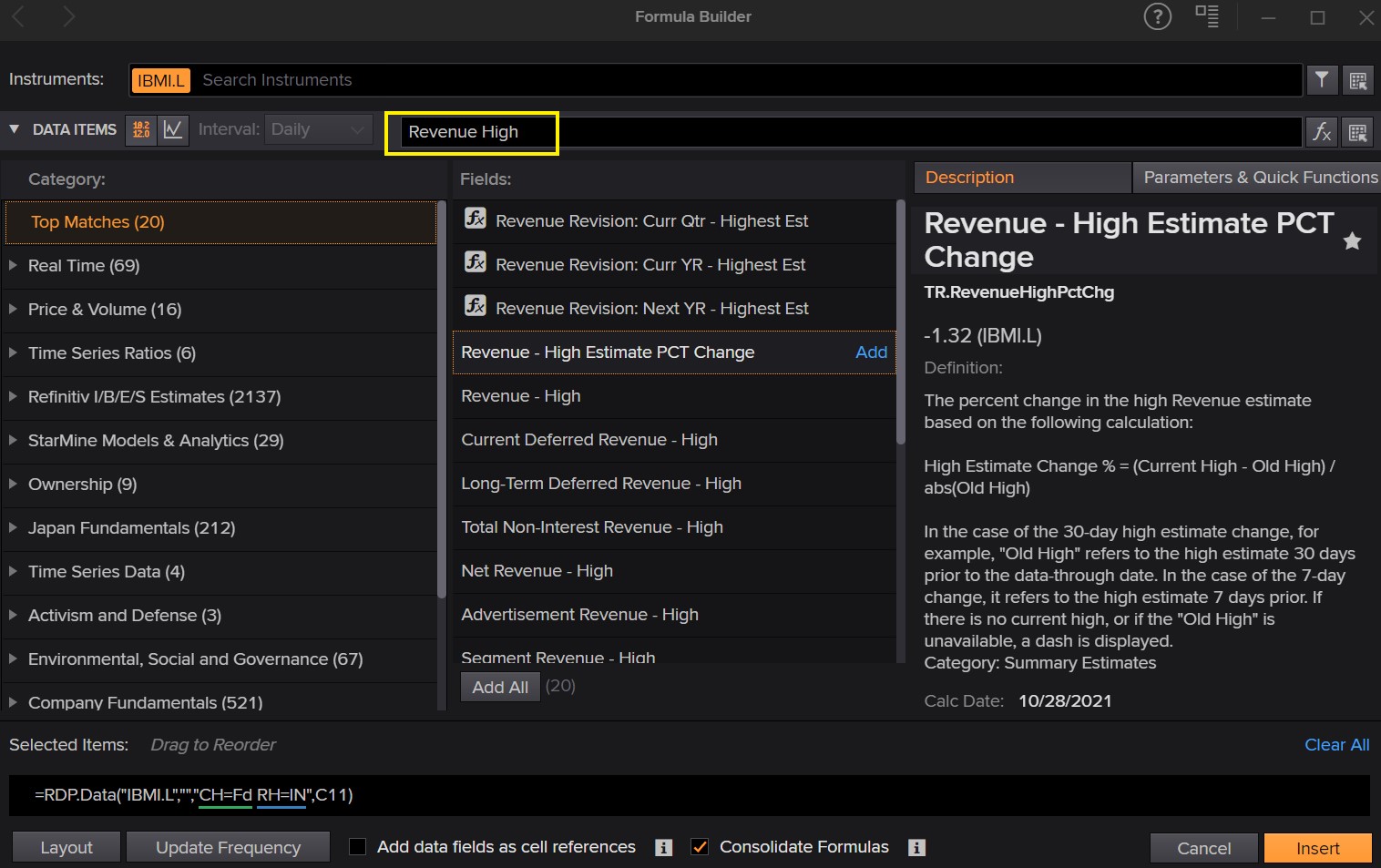Select Revenue Revision: Next YR - Highest Est
The image size is (1381, 868).
point(674,309)
